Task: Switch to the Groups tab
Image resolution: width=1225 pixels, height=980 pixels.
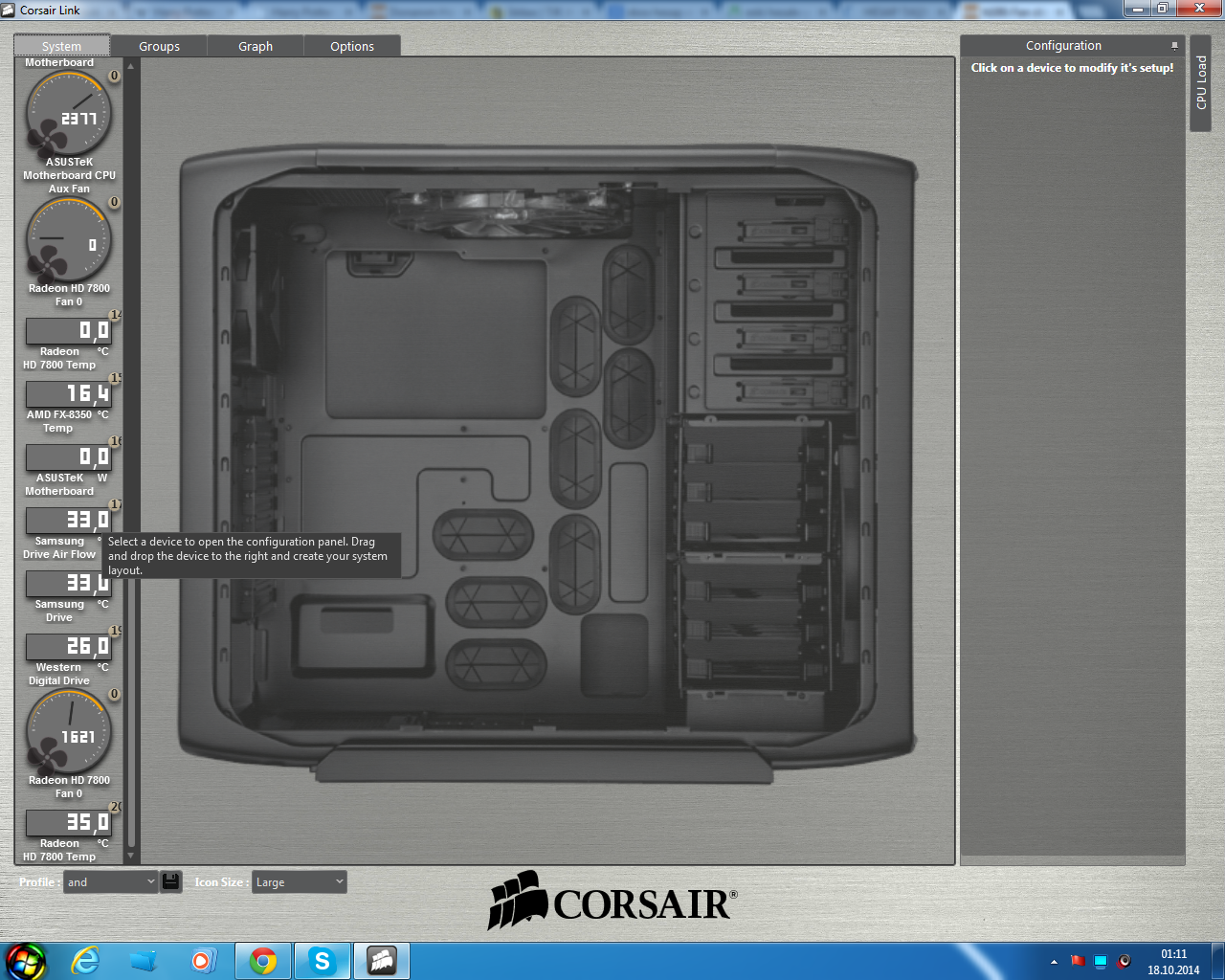Action: (x=159, y=46)
